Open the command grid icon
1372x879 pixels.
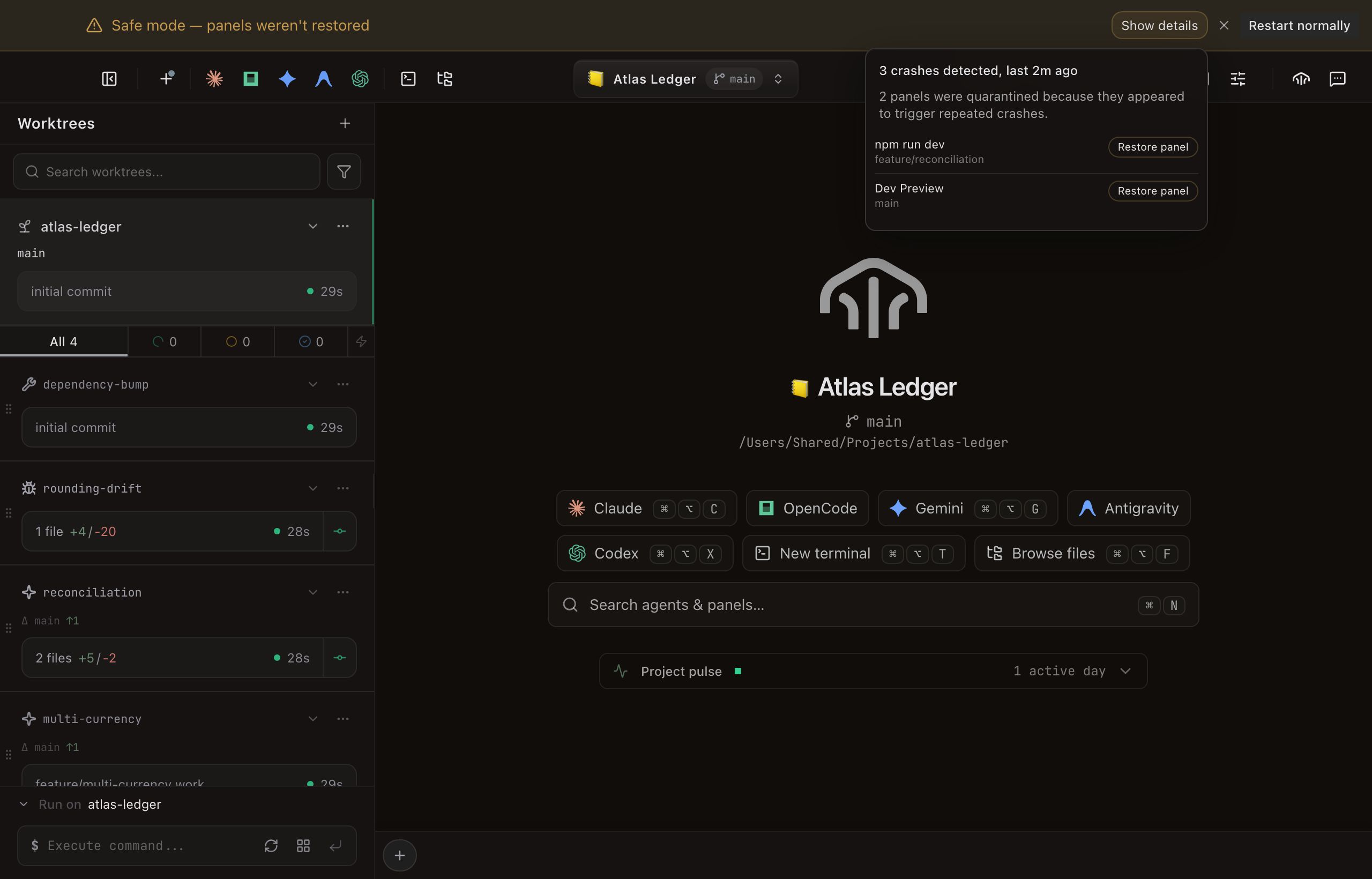(304, 845)
